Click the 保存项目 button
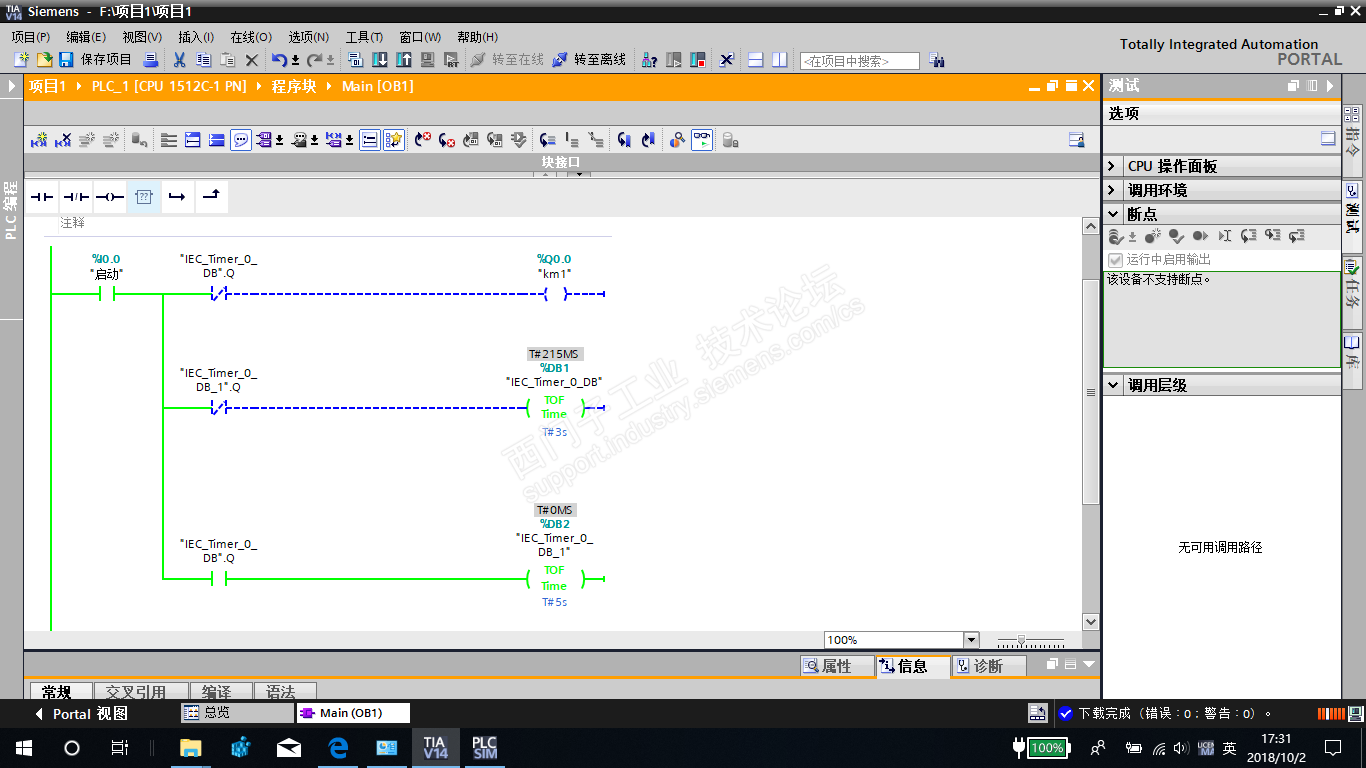Screen dimensions: 1366x768 (x=96, y=60)
